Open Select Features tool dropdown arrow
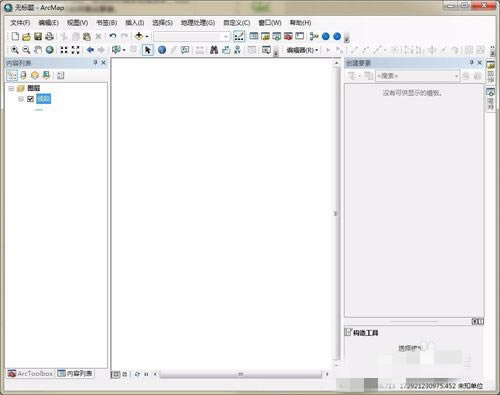 (124, 50)
